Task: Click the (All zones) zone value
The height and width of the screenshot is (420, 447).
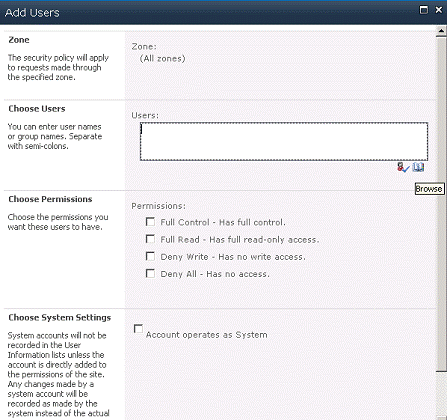Action: point(162,59)
